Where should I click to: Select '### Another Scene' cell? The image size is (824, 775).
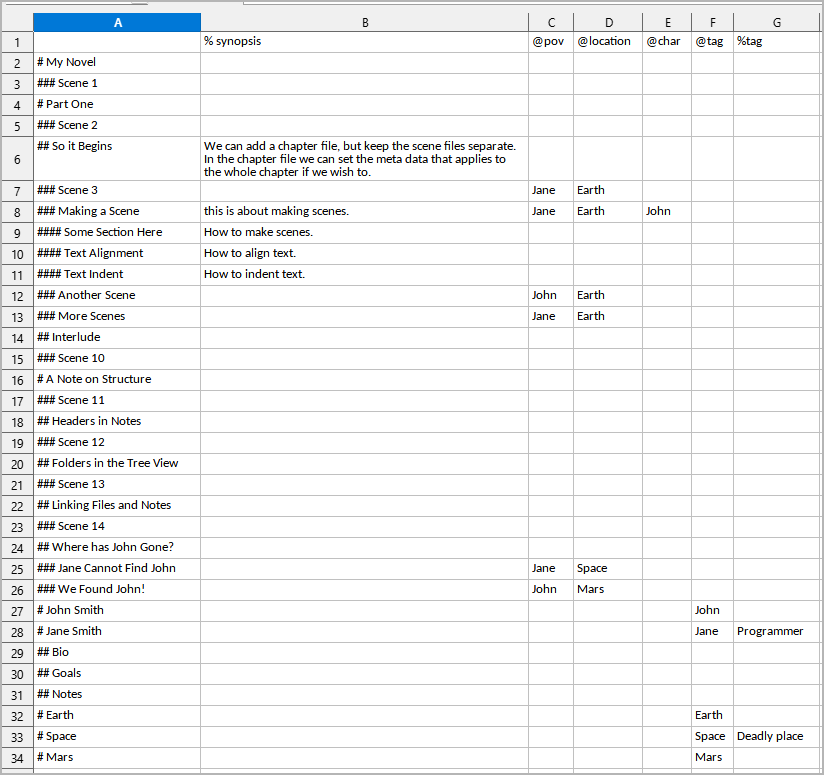point(117,296)
